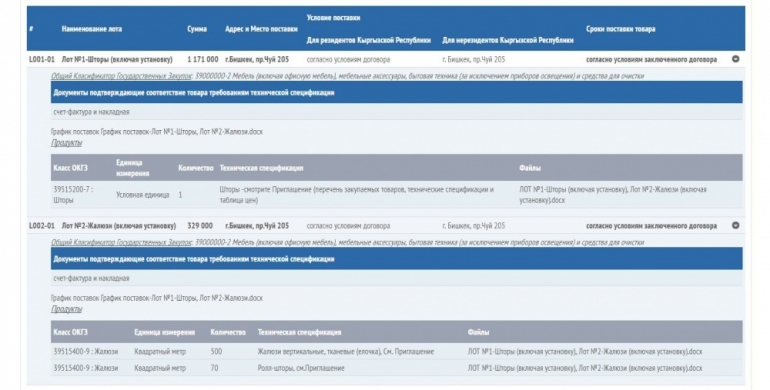Click the Техническая спецификация header in the lot 1 table
Image resolution: width=770 pixels, height=390 pixels.
[x=261, y=168]
